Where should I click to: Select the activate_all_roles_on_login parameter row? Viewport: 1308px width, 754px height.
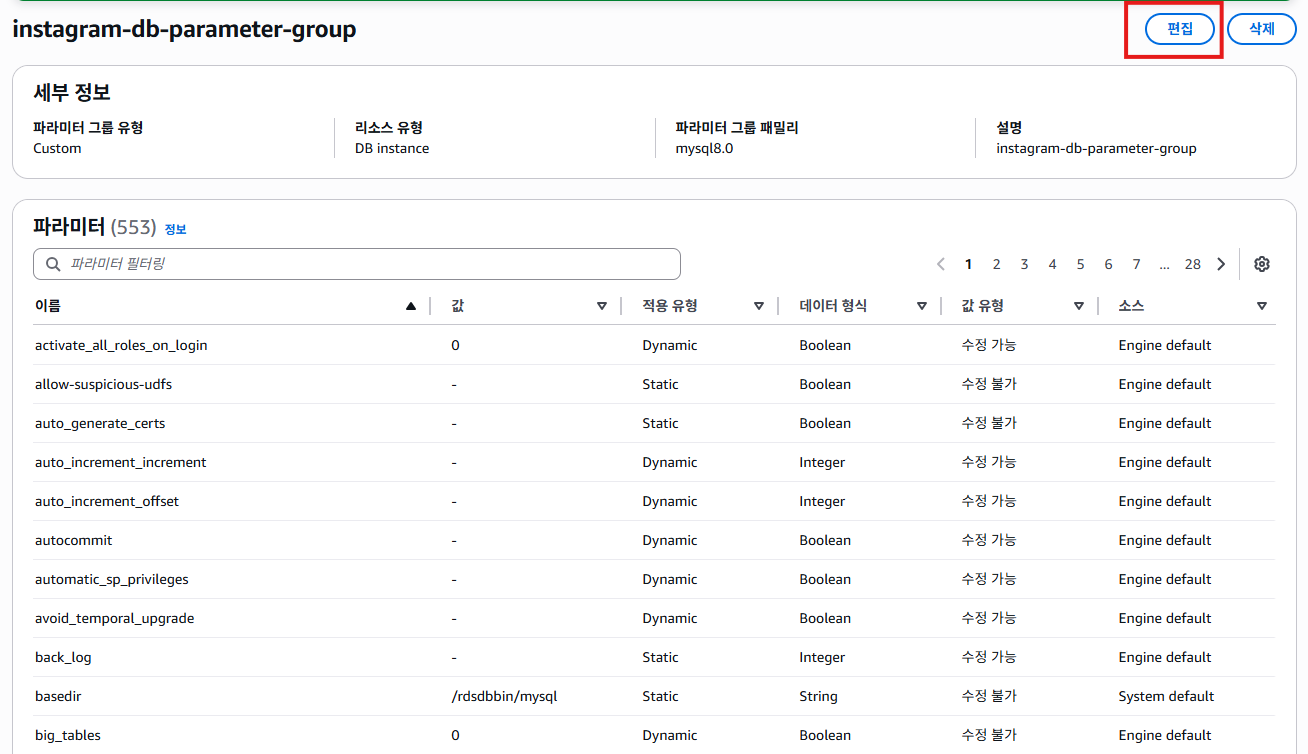coord(121,345)
